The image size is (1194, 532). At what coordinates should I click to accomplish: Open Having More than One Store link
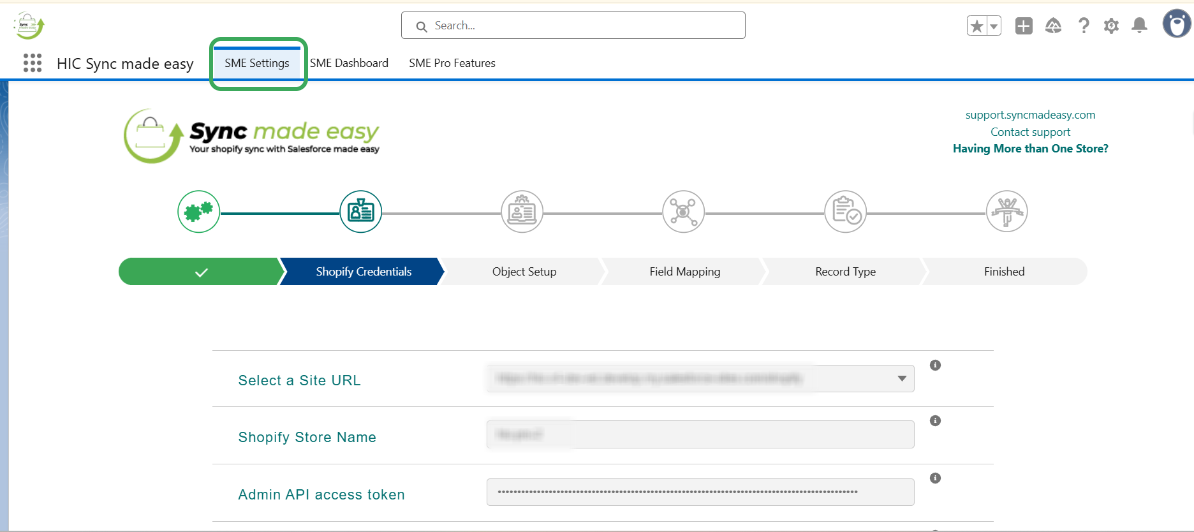(x=1030, y=148)
